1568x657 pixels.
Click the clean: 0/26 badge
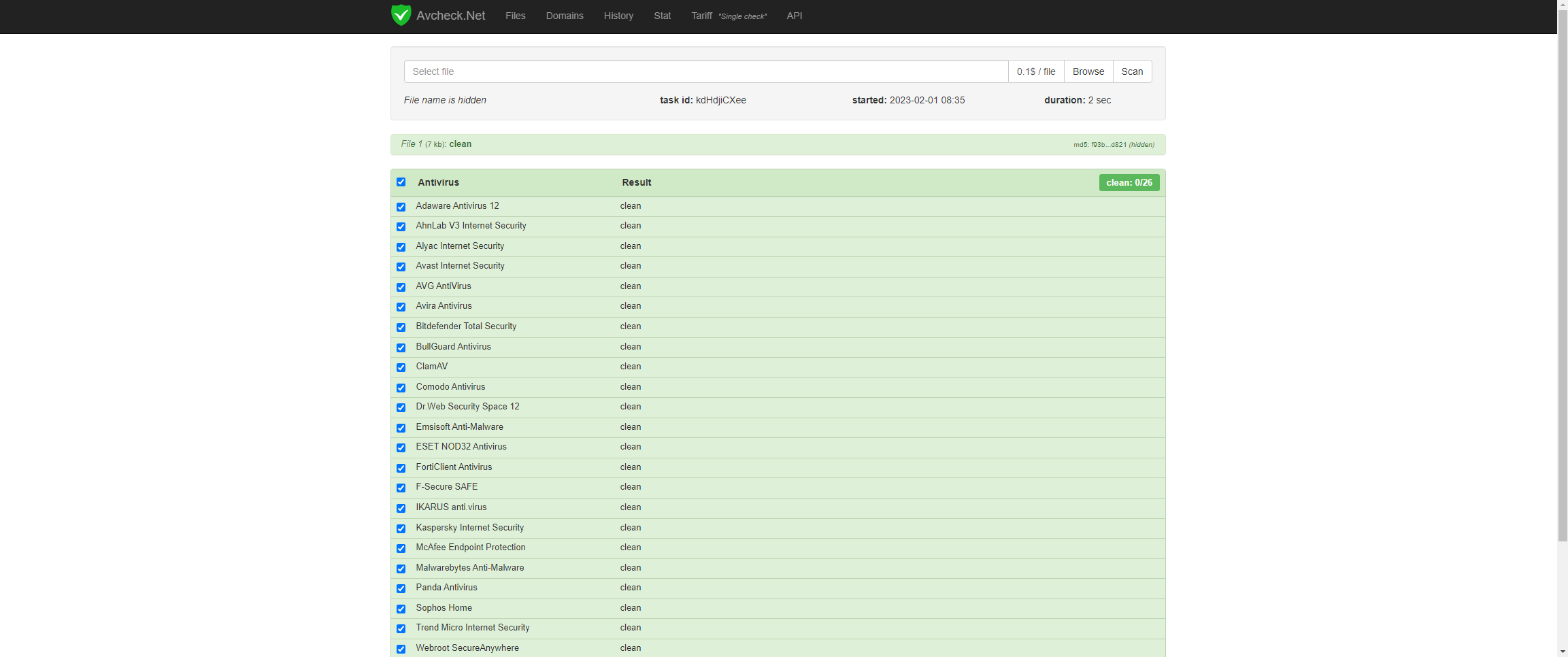pos(1129,182)
